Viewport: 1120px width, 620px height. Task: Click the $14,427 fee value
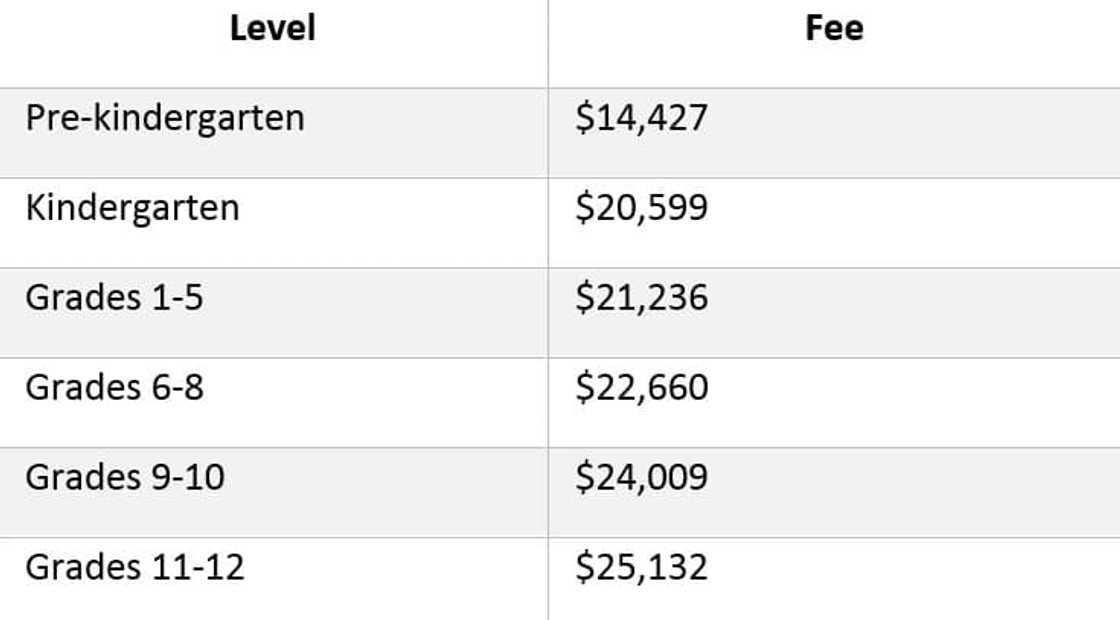click(x=641, y=118)
